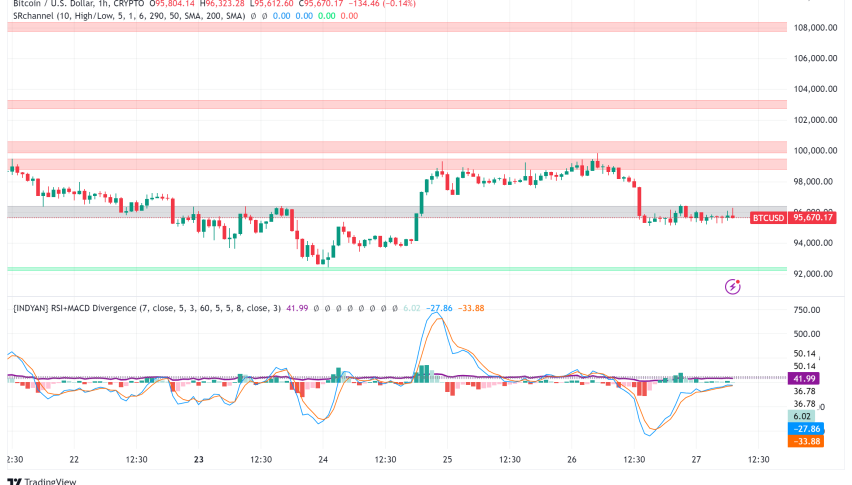852x485 pixels.
Task: Click the 41.99 purple RSI value tag
Action: click(x=804, y=379)
